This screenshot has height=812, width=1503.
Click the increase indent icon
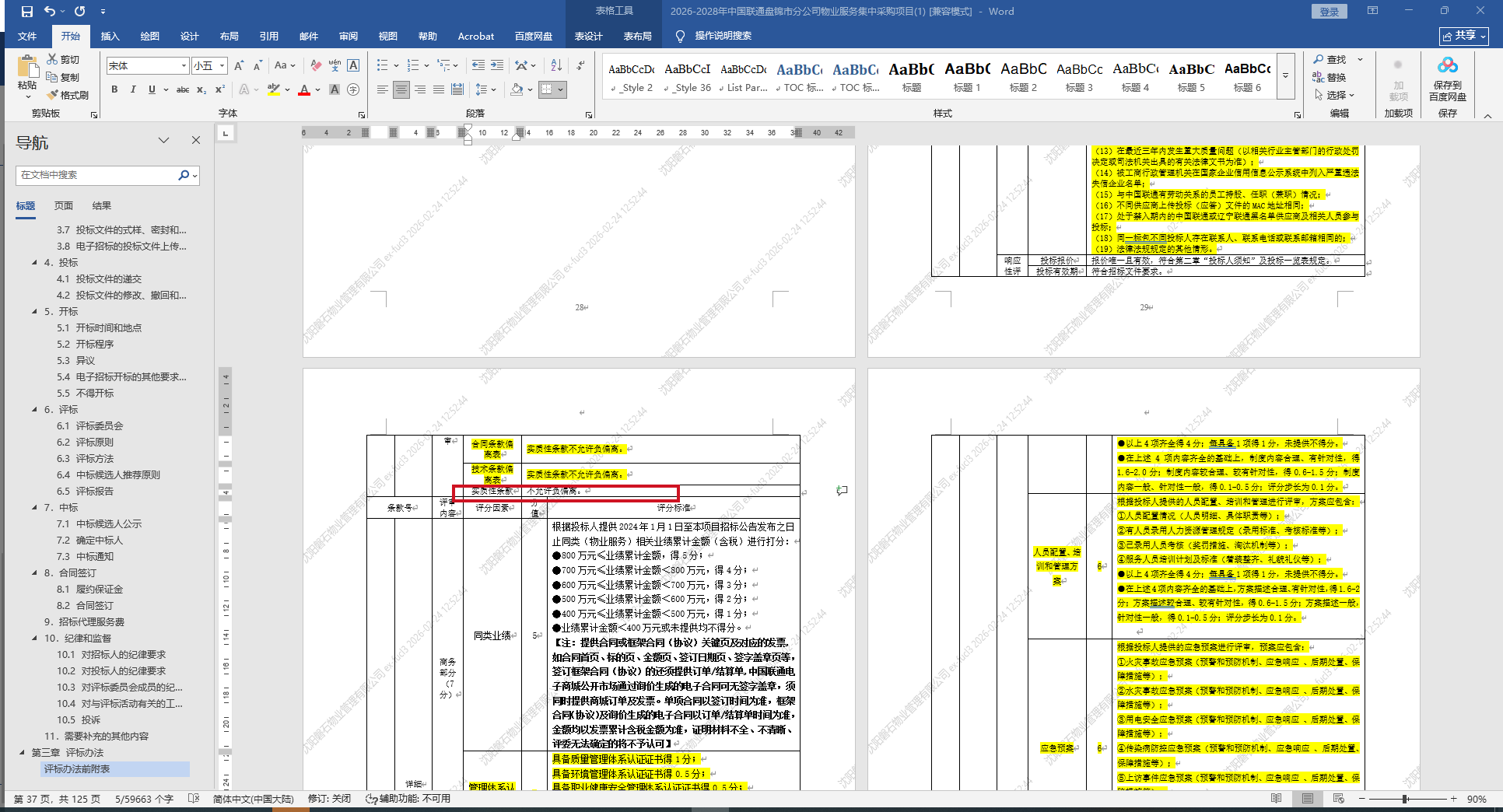497,65
